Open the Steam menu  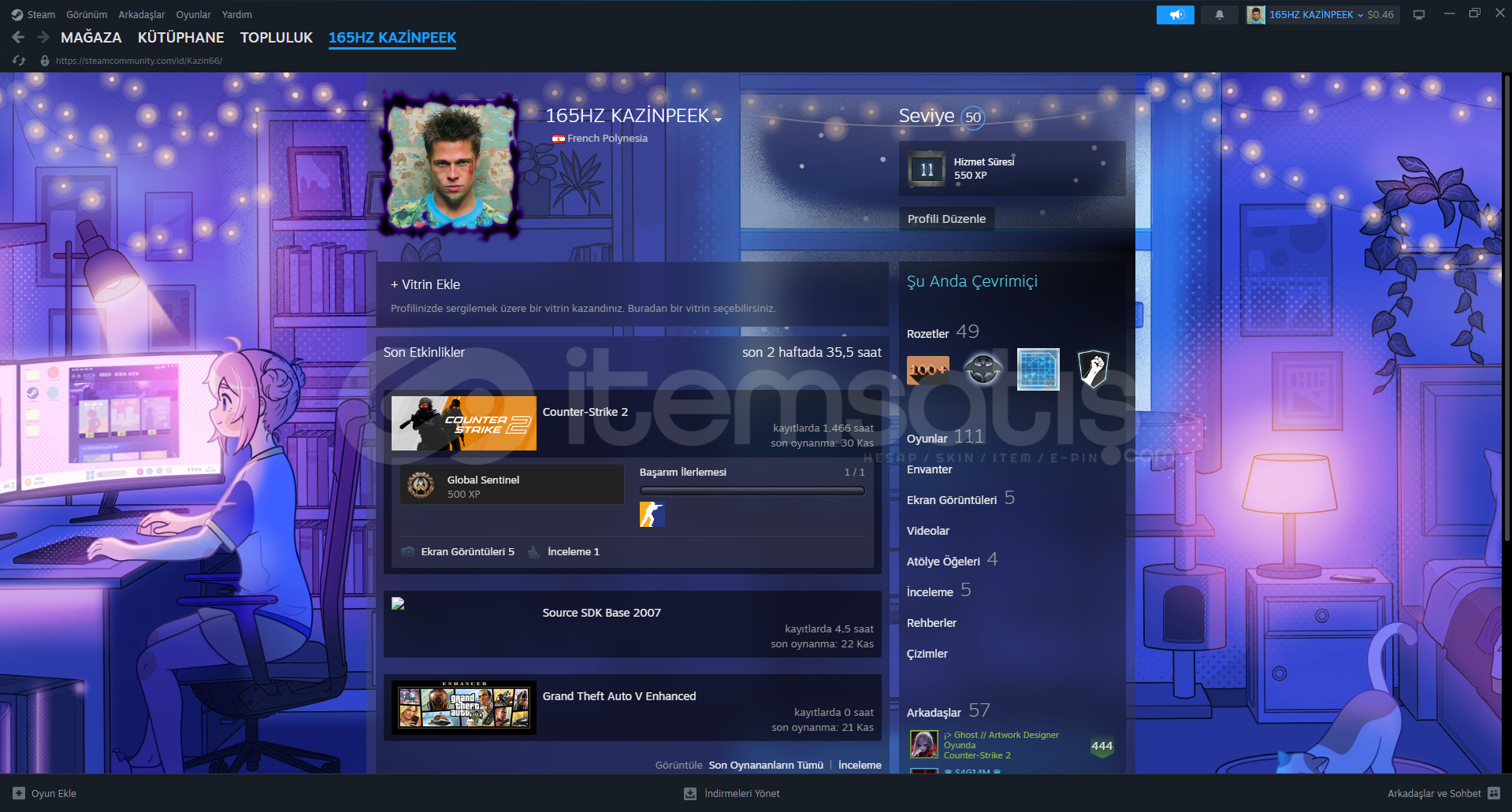coord(41,14)
